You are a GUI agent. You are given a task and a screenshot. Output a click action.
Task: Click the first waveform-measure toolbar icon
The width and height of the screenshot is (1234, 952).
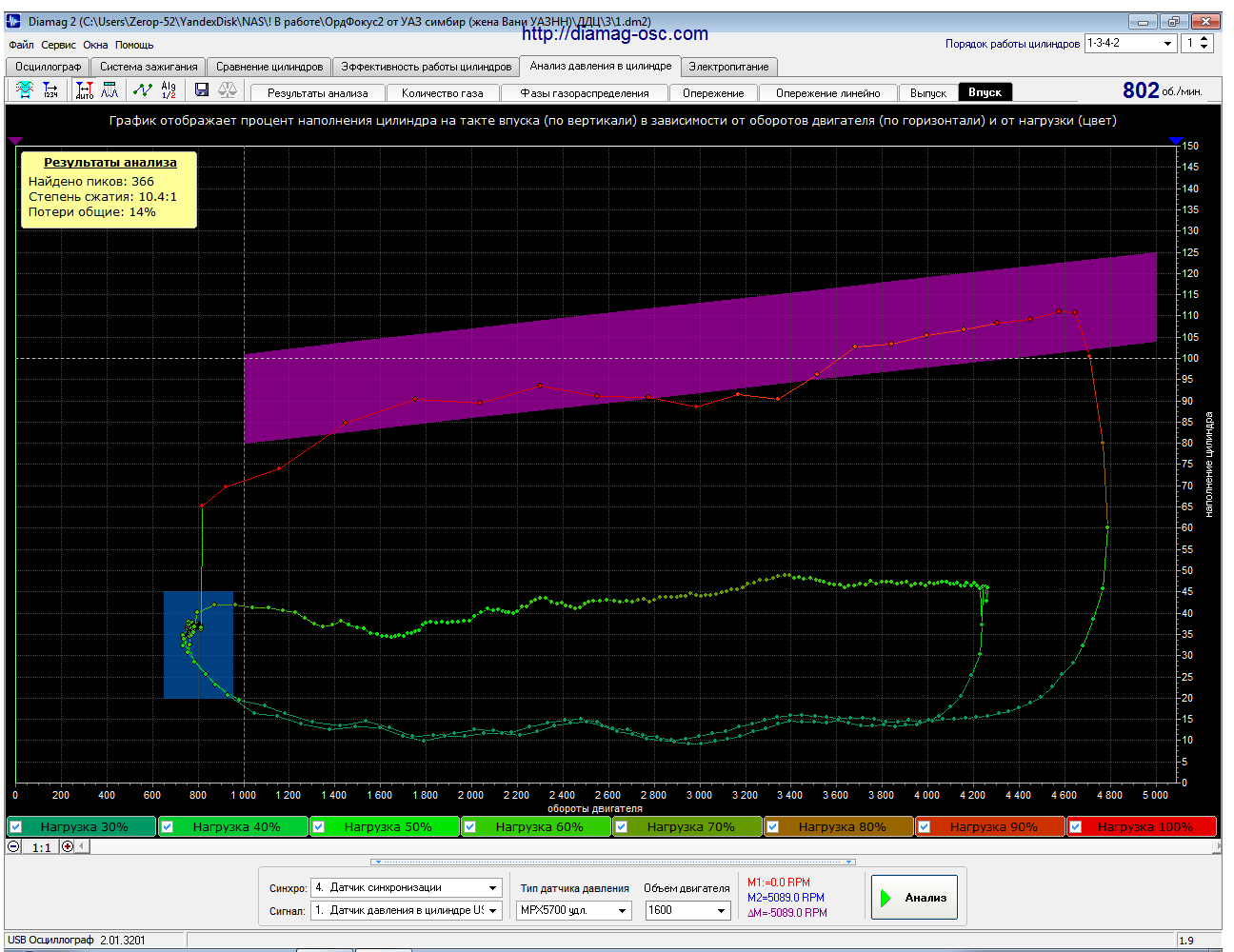click(25, 89)
